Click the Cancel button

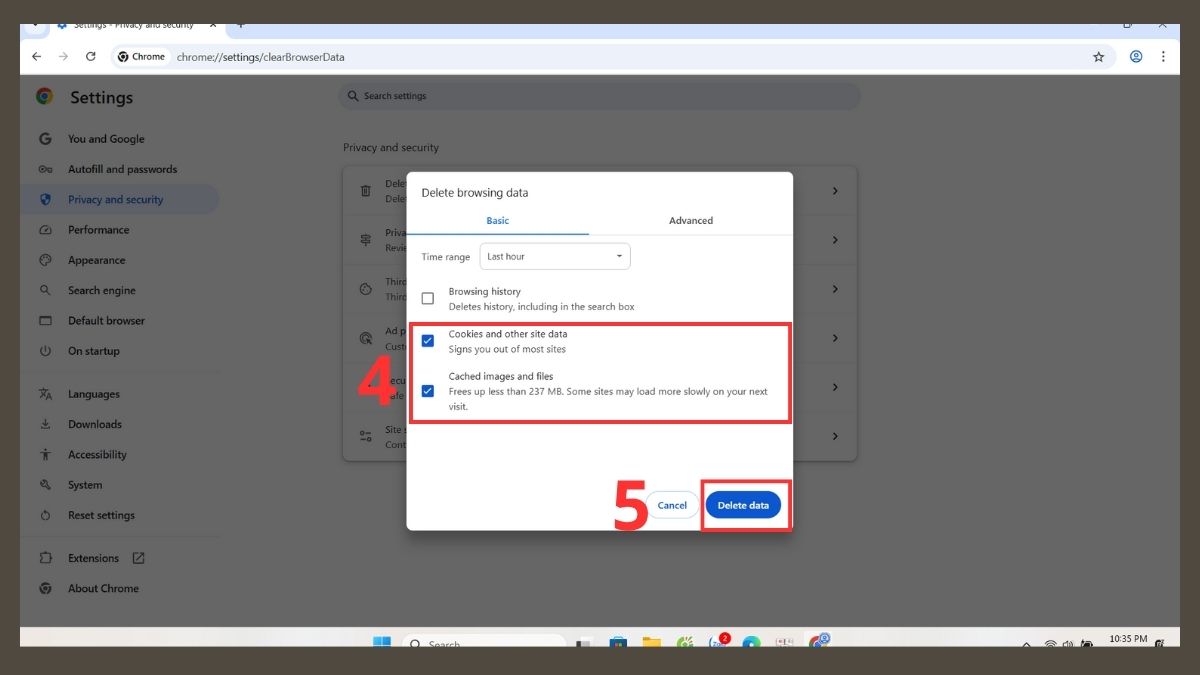[672, 505]
